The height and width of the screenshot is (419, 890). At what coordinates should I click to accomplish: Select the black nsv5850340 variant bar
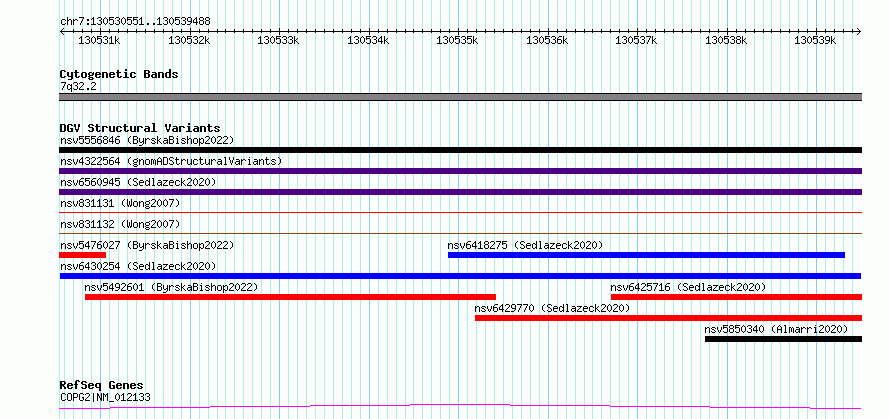(x=783, y=339)
